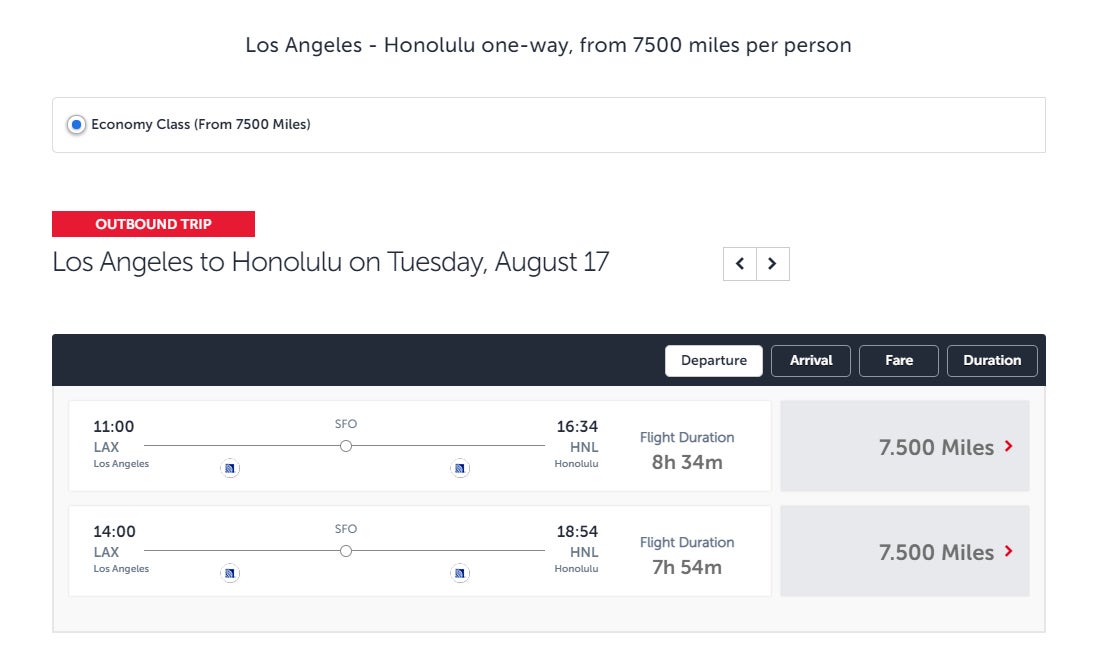Image resolution: width=1110 pixels, height=649 pixels.
Task: Click the red OUTBOUND TRIP badge
Action: pyautogui.click(x=153, y=223)
